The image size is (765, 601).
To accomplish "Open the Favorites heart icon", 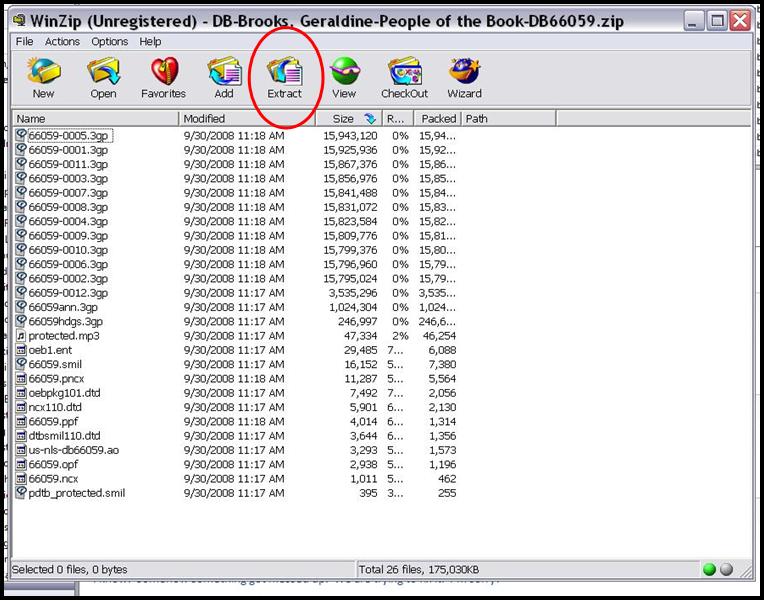I will [x=163, y=71].
